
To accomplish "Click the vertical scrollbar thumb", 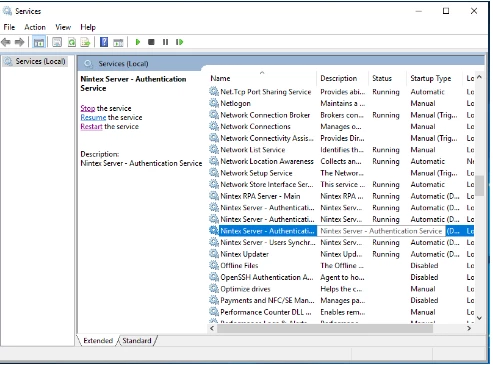I will (x=479, y=186).
